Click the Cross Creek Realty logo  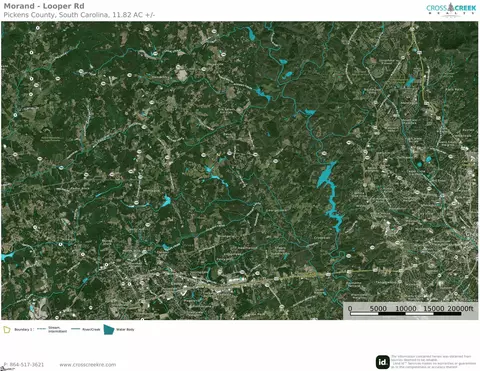[x=451, y=9]
